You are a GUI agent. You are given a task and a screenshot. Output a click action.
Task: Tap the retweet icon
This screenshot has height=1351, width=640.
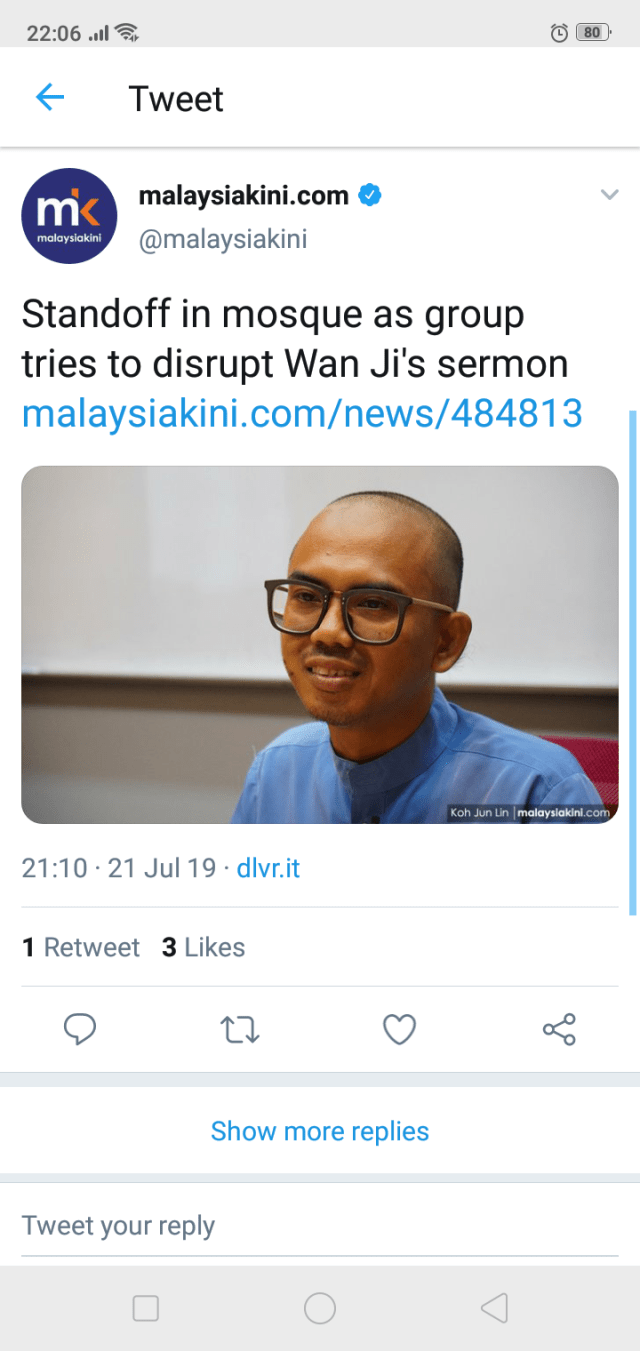[239, 1029]
